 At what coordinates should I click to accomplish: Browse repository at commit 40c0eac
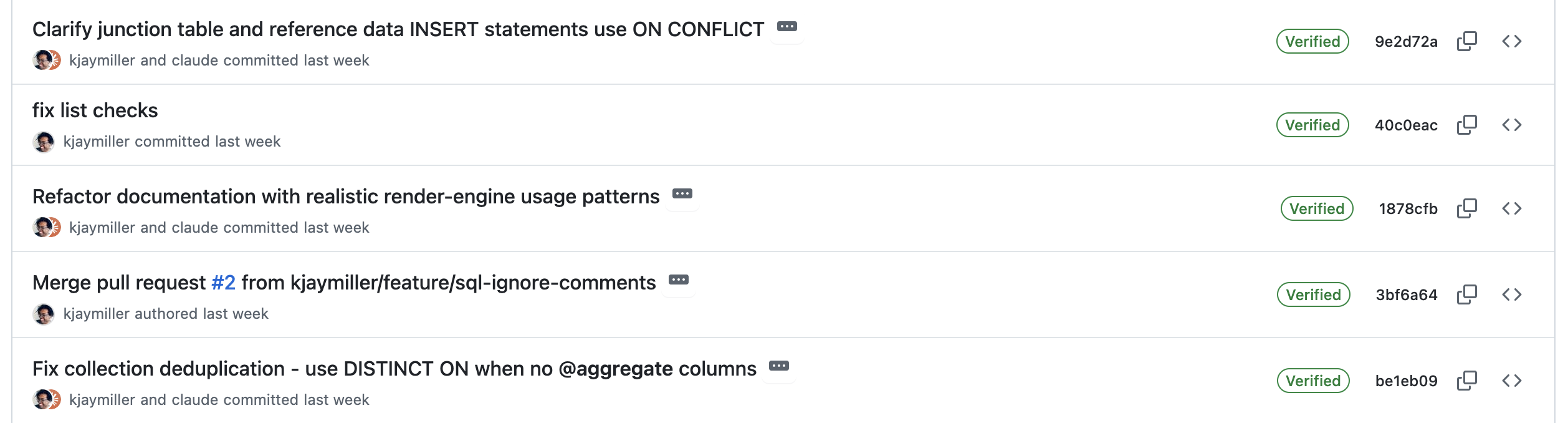(1513, 125)
